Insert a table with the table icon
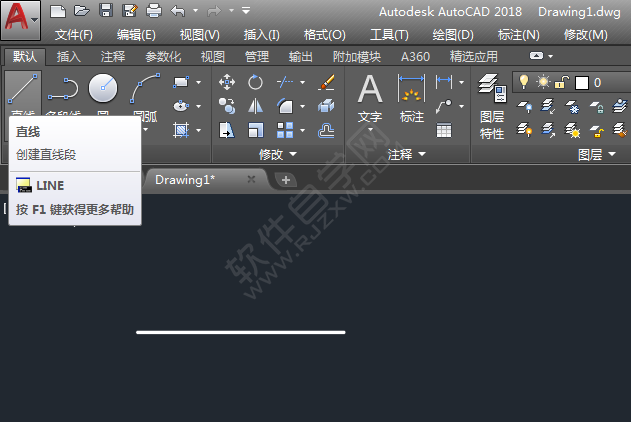The height and width of the screenshot is (422, 631). pyautogui.click(x=444, y=130)
